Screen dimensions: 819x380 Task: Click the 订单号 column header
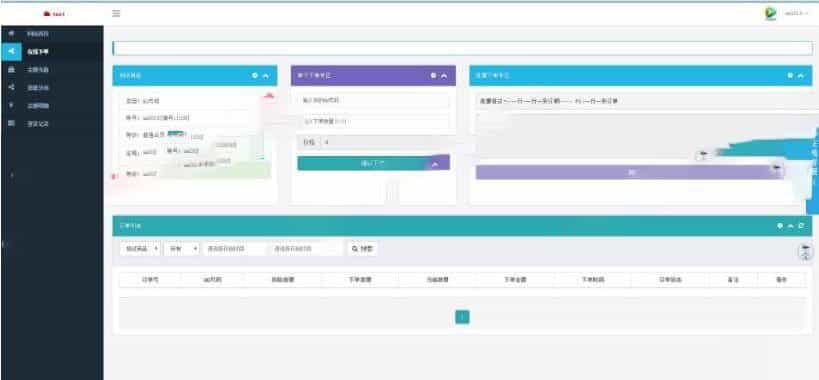pos(150,280)
